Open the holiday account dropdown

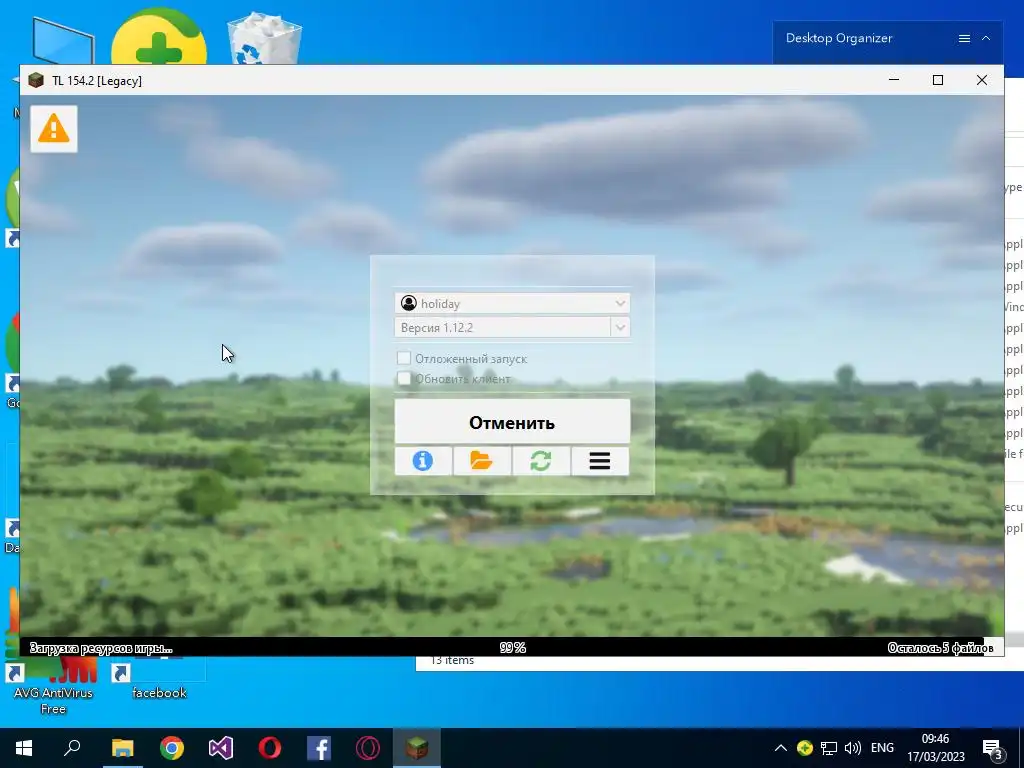coord(512,303)
